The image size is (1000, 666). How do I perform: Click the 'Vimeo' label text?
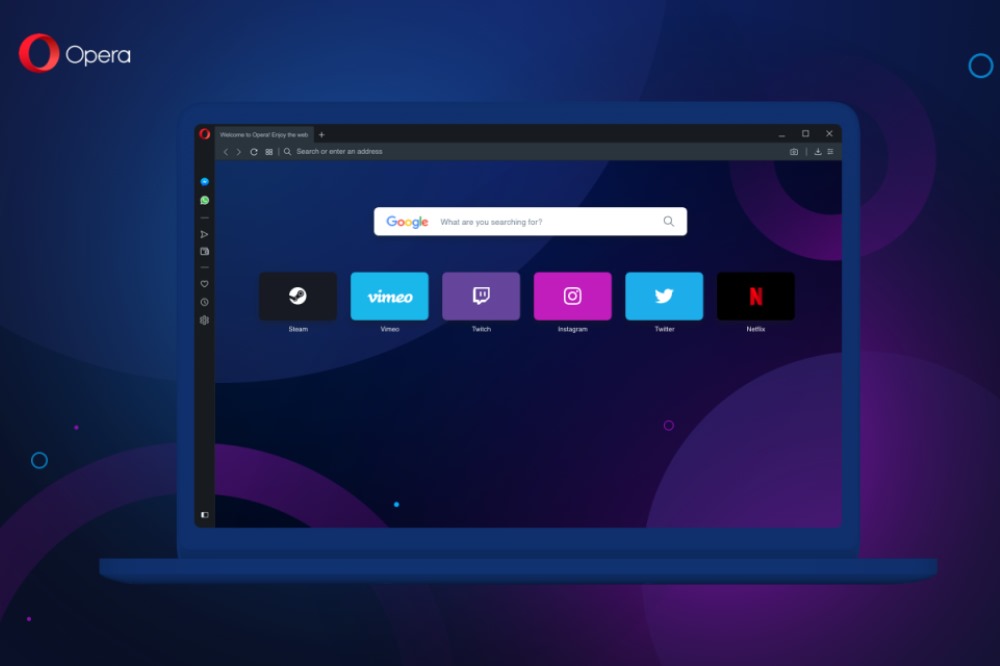click(x=390, y=329)
